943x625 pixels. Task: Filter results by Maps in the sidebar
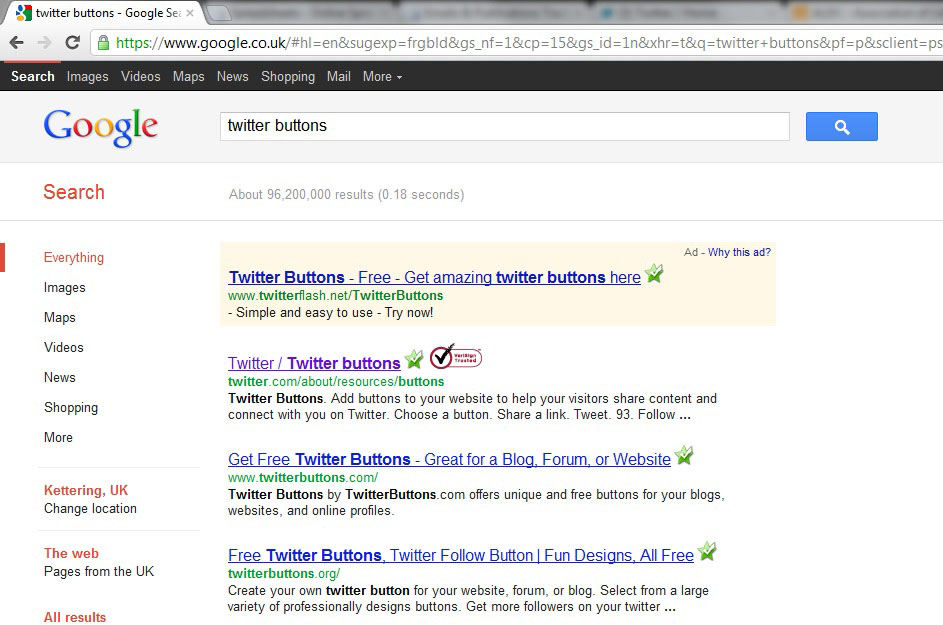60,318
